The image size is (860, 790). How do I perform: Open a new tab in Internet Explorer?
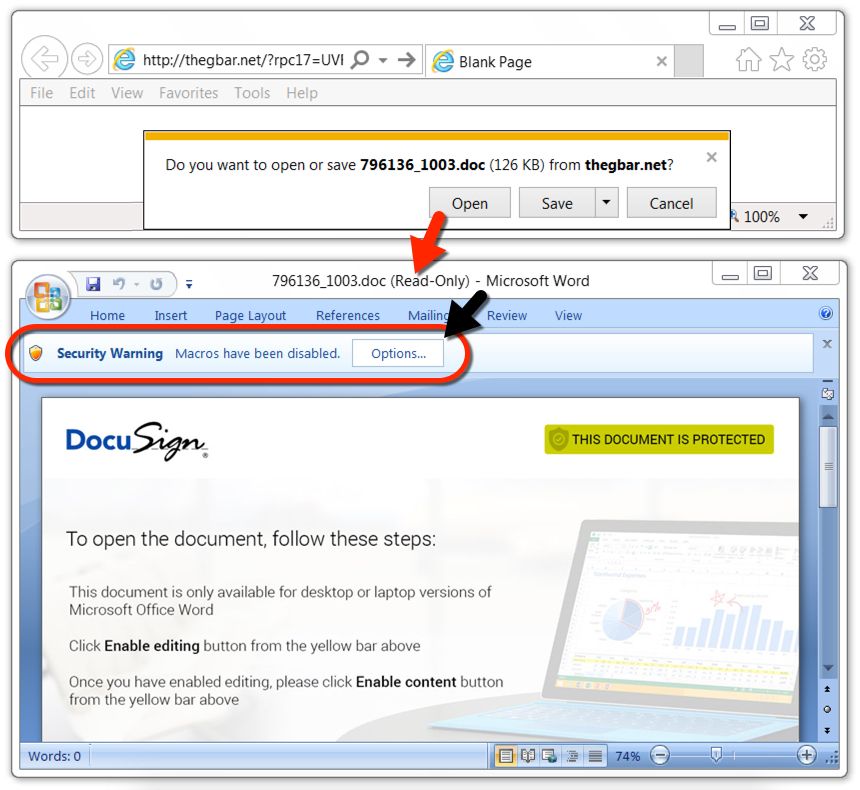point(689,61)
